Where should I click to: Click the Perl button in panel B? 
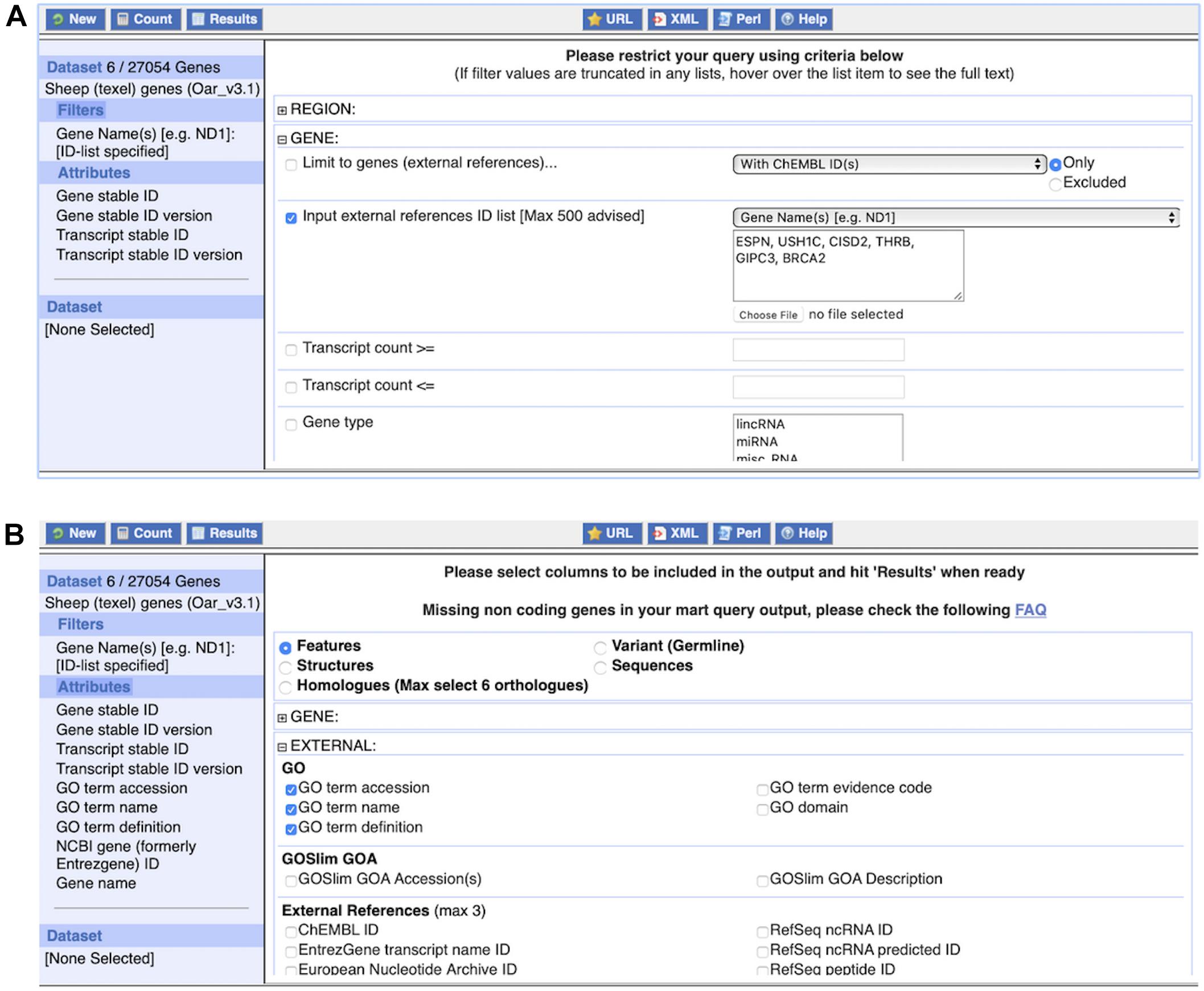[741, 534]
